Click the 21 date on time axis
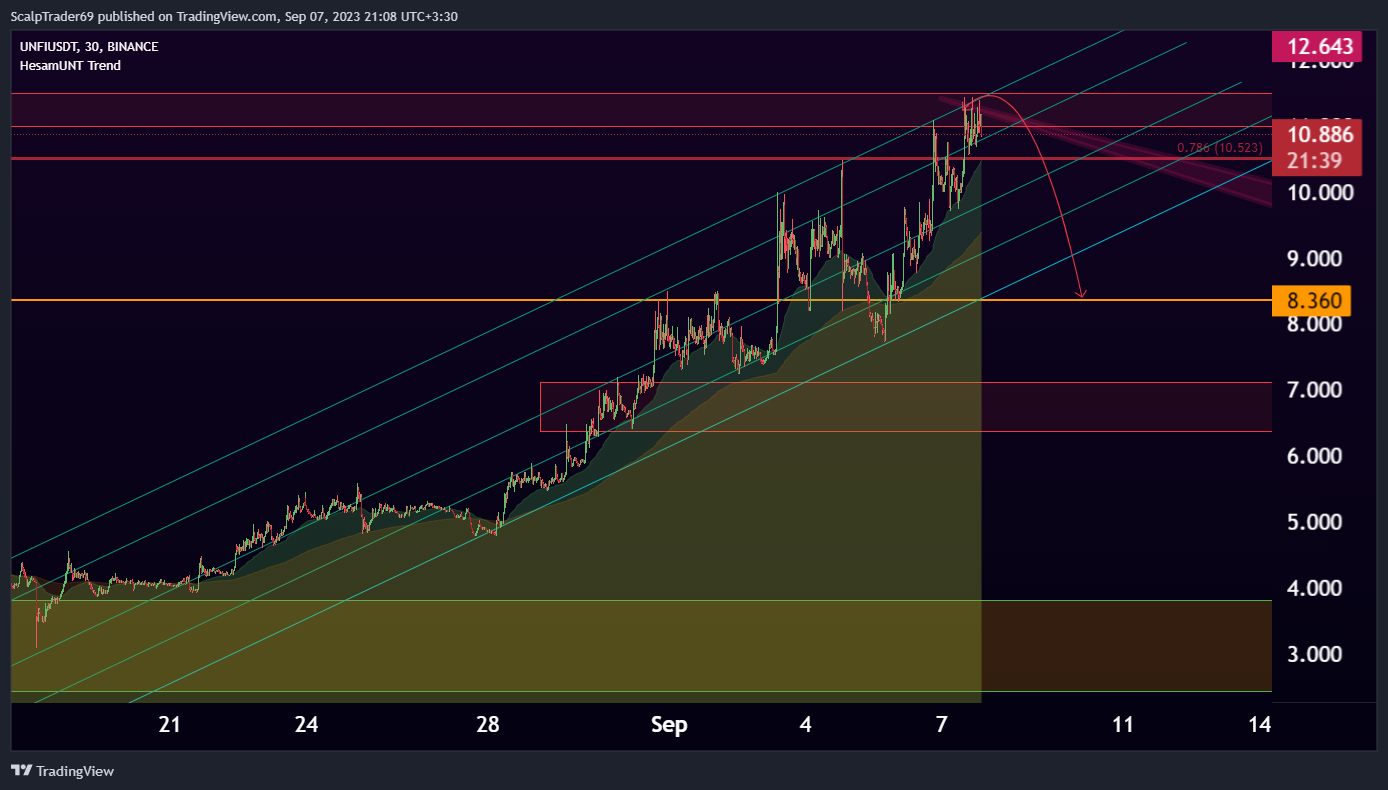 [170, 725]
